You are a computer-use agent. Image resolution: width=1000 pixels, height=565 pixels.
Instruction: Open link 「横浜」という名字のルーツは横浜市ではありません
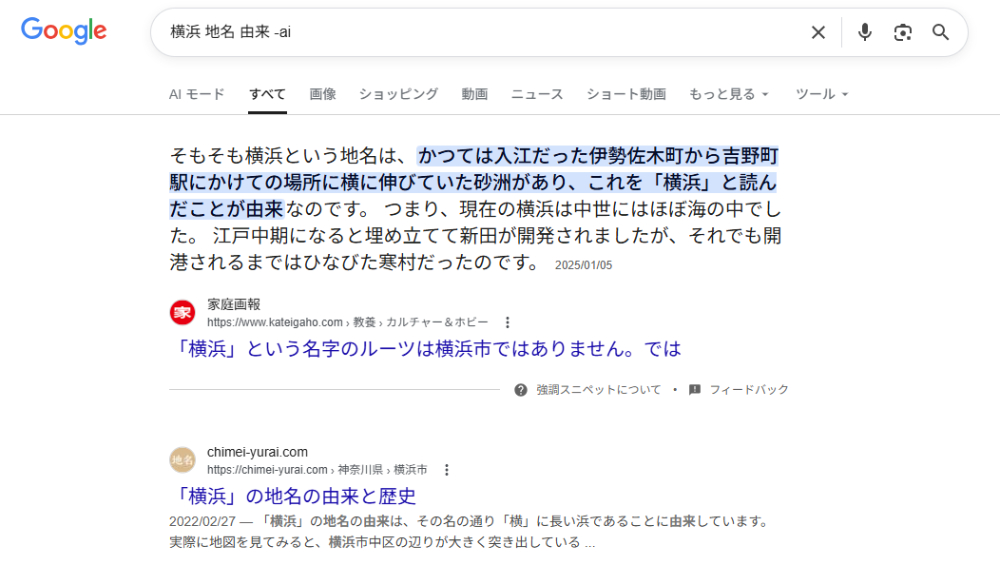point(425,349)
